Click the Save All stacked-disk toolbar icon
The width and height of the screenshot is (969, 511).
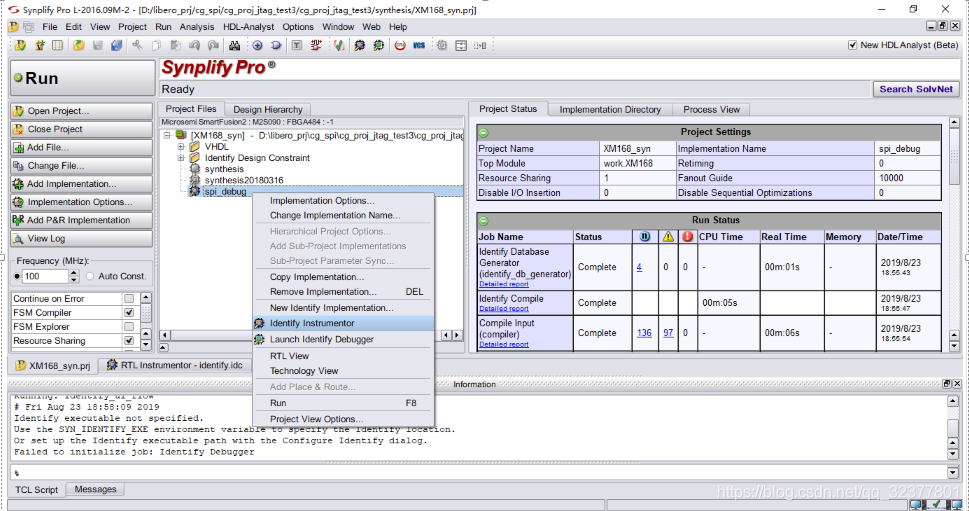pos(116,45)
